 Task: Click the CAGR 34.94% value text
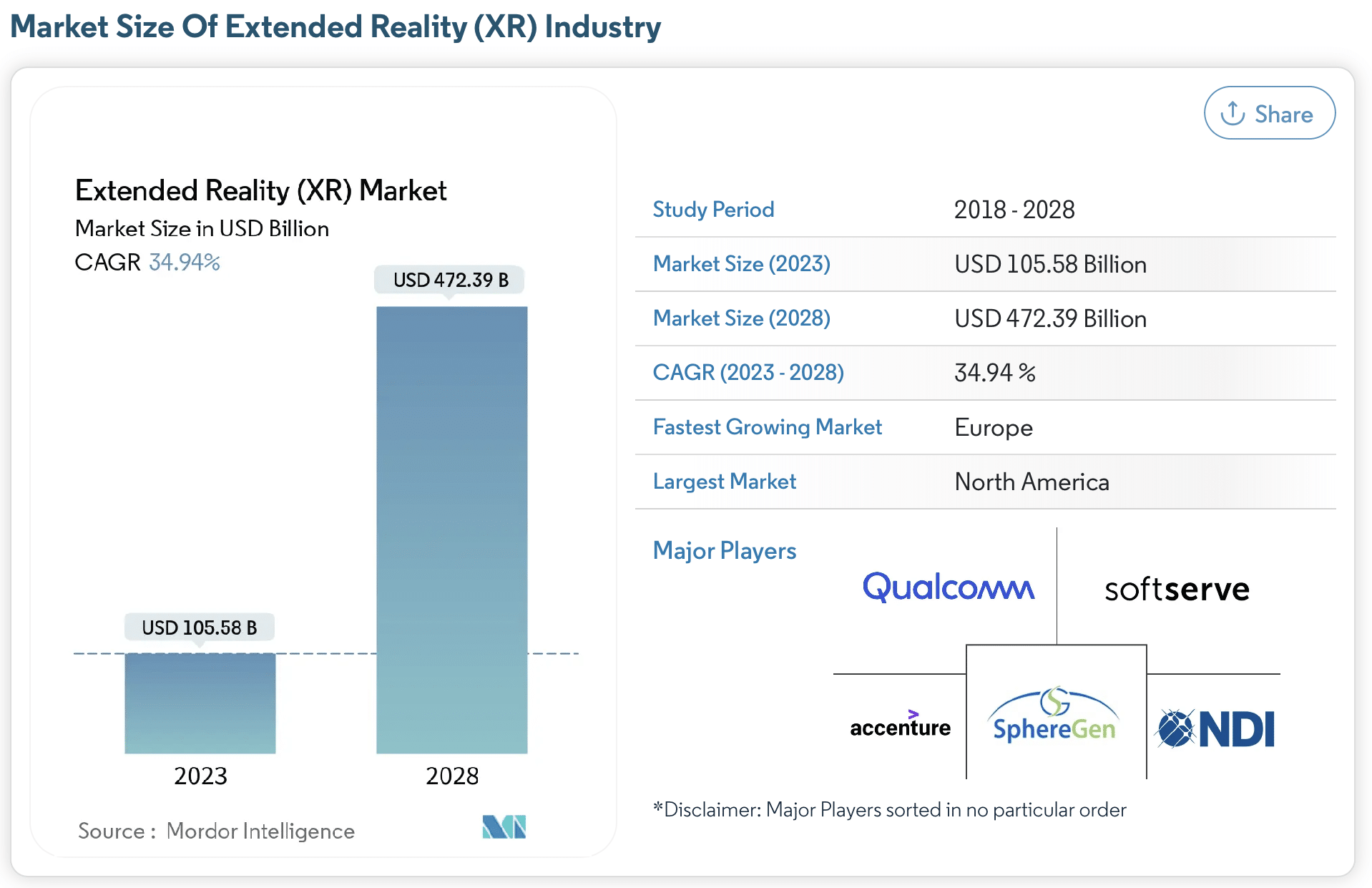184,262
